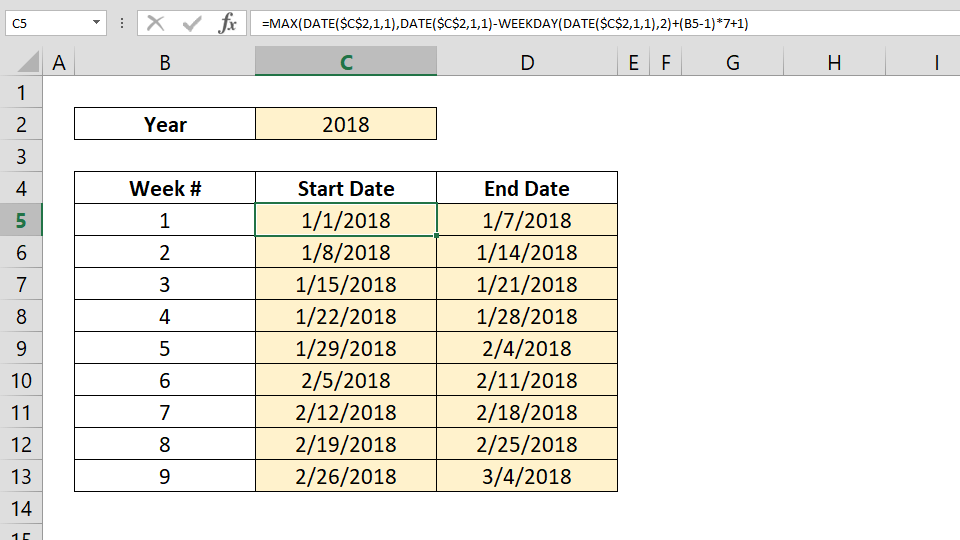Select the Week # header cell

[165, 188]
